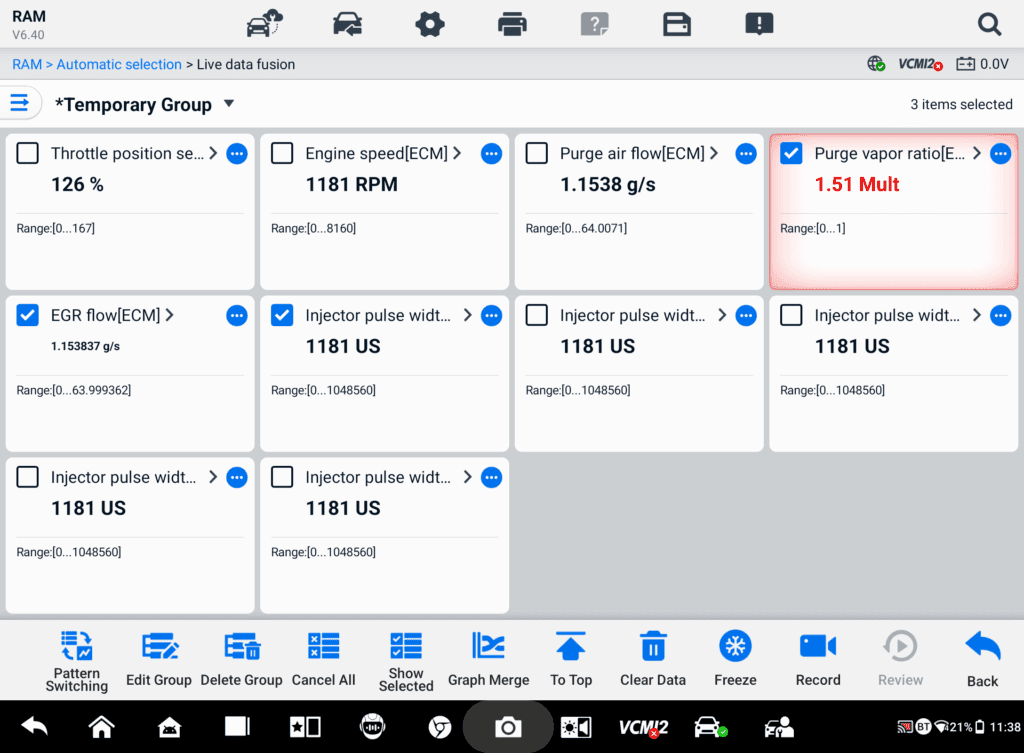
Task: Open Pattern Switching view
Action: 77,647
